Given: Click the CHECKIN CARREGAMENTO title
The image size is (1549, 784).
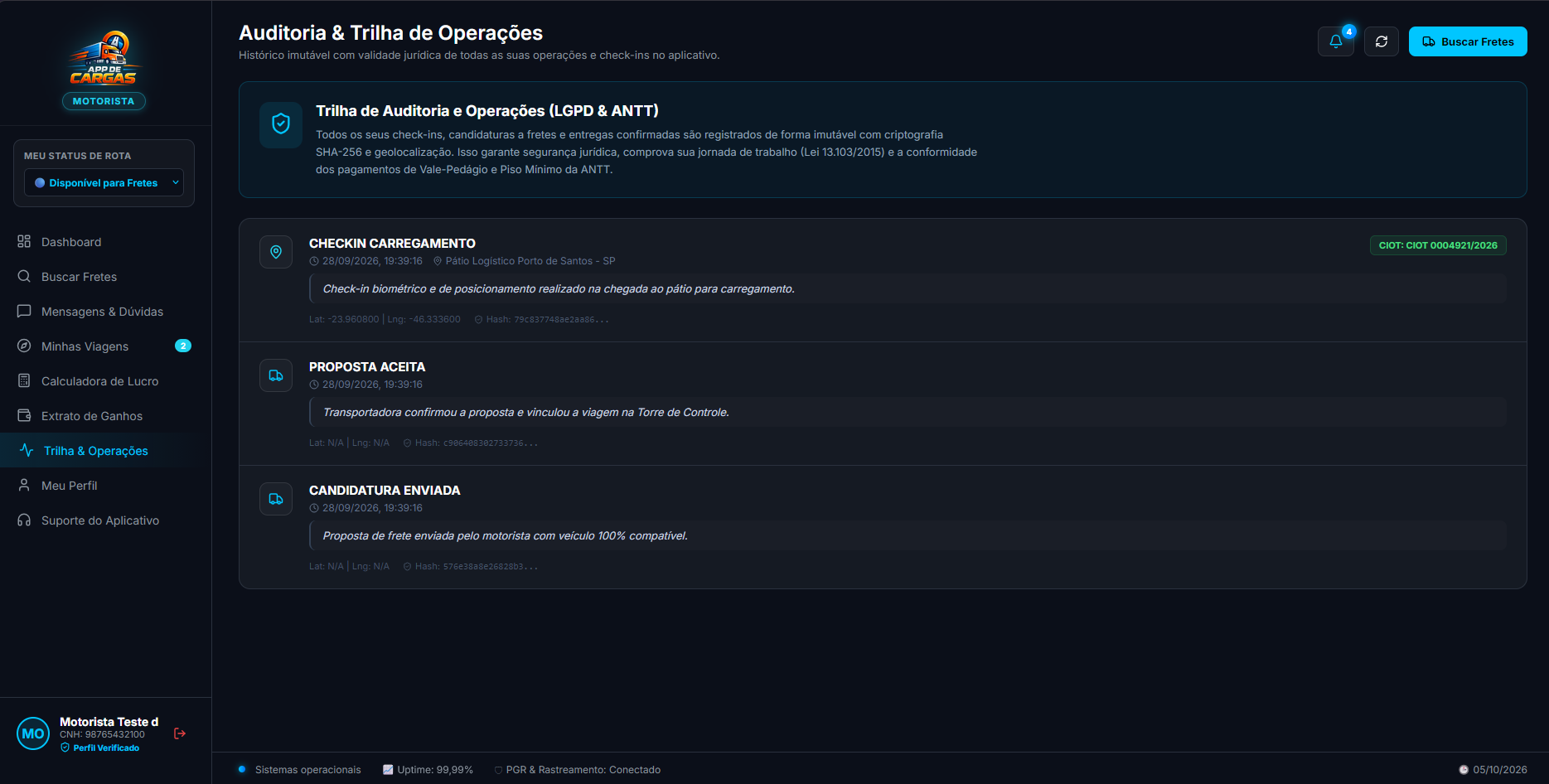Looking at the screenshot, I should tap(392, 244).
